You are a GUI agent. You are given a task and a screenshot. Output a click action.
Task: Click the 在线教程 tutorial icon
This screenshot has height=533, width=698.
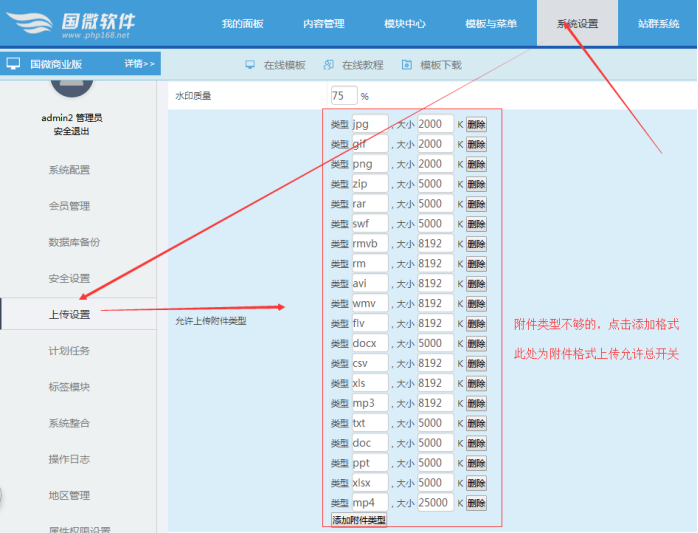pos(328,65)
